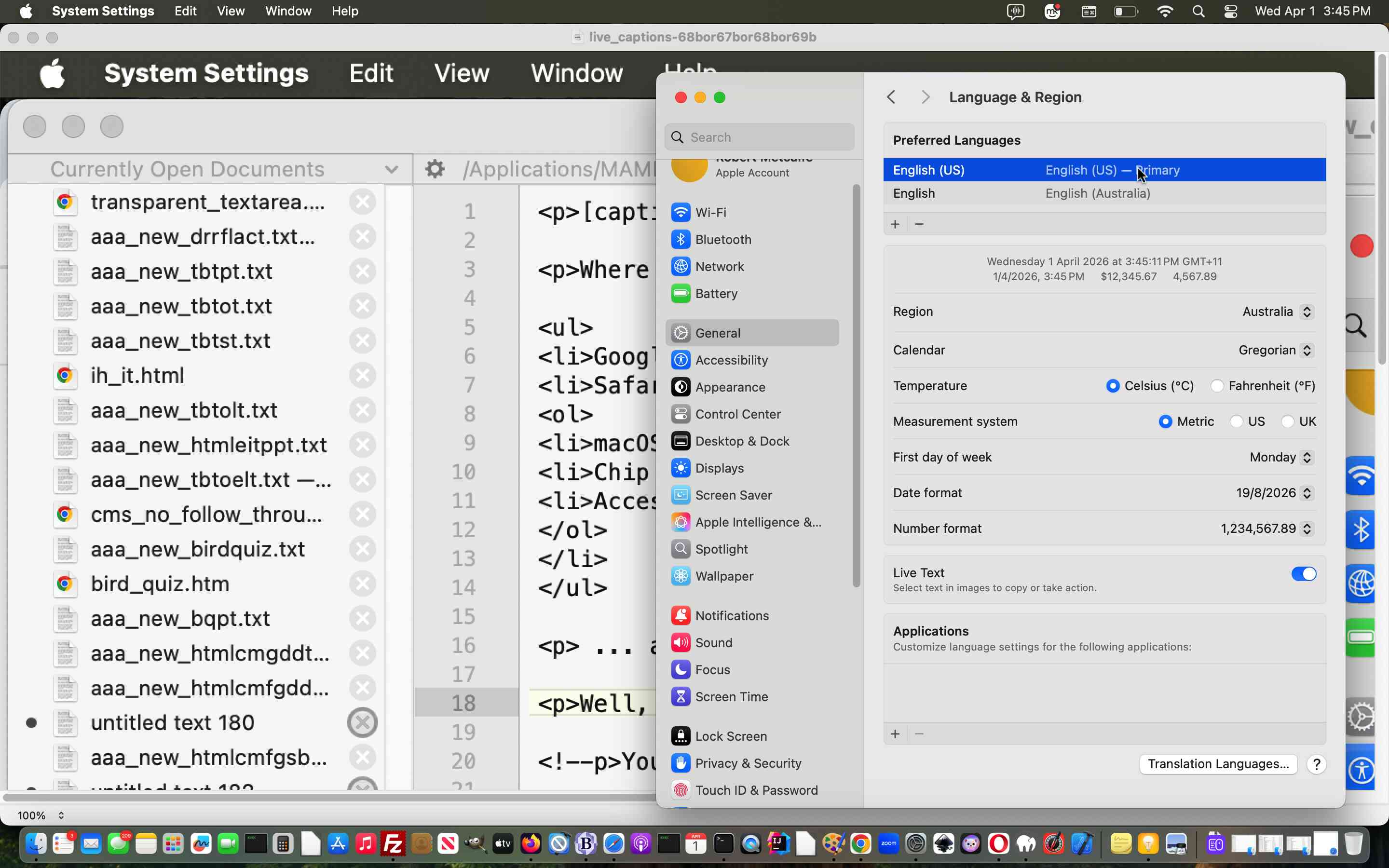Image resolution: width=1389 pixels, height=868 pixels.
Task: Open Bluetooth settings pane
Action: click(x=722, y=239)
